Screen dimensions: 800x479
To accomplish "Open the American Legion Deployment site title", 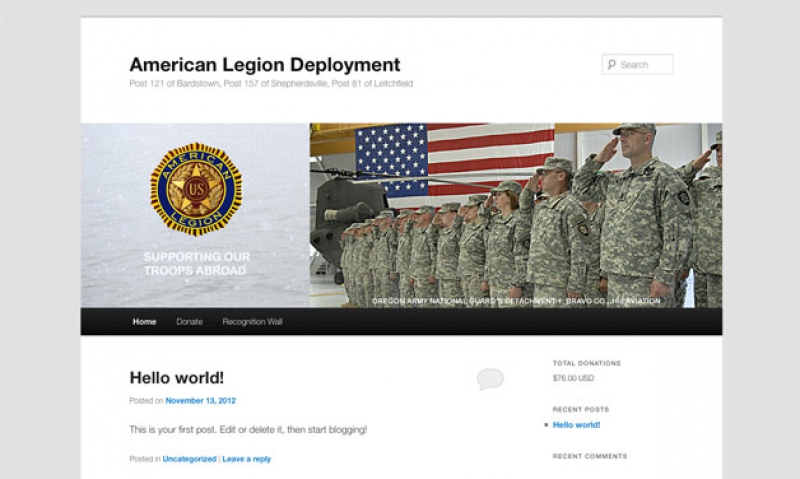I will point(265,65).
